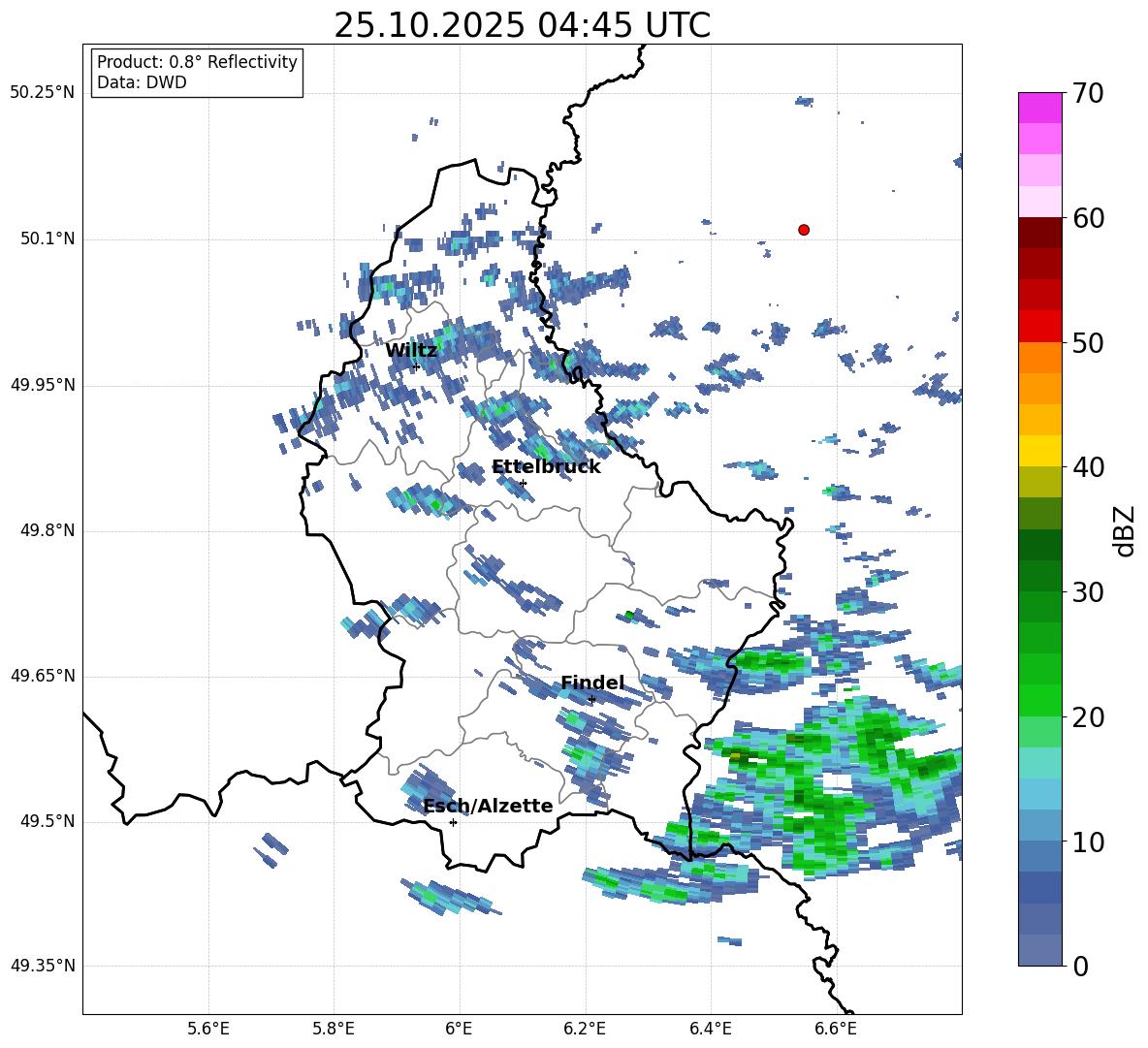Click the 50.1°N latitude tick label
Image resolution: width=1148 pixels, height=1048 pixels.
[47, 239]
